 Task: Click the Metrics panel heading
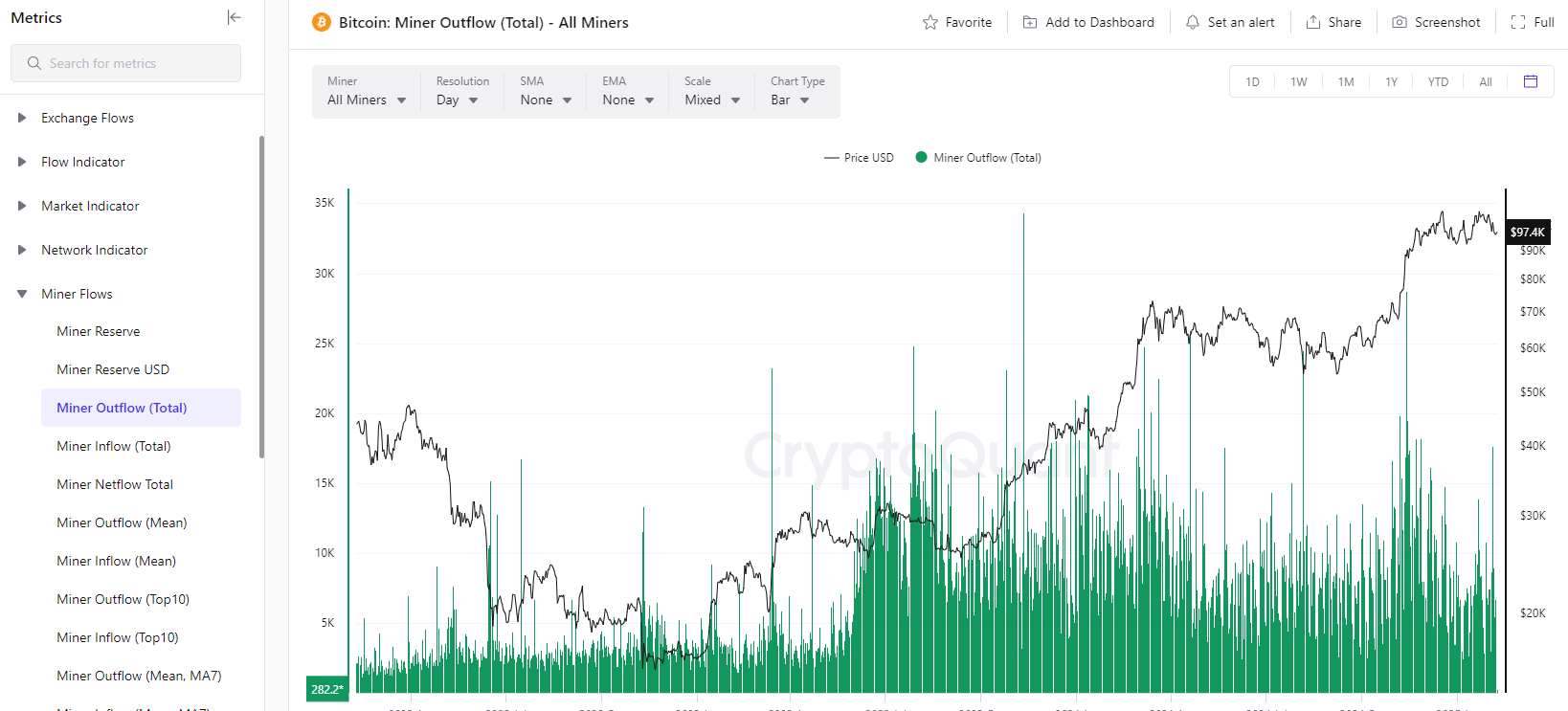pyautogui.click(x=36, y=17)
